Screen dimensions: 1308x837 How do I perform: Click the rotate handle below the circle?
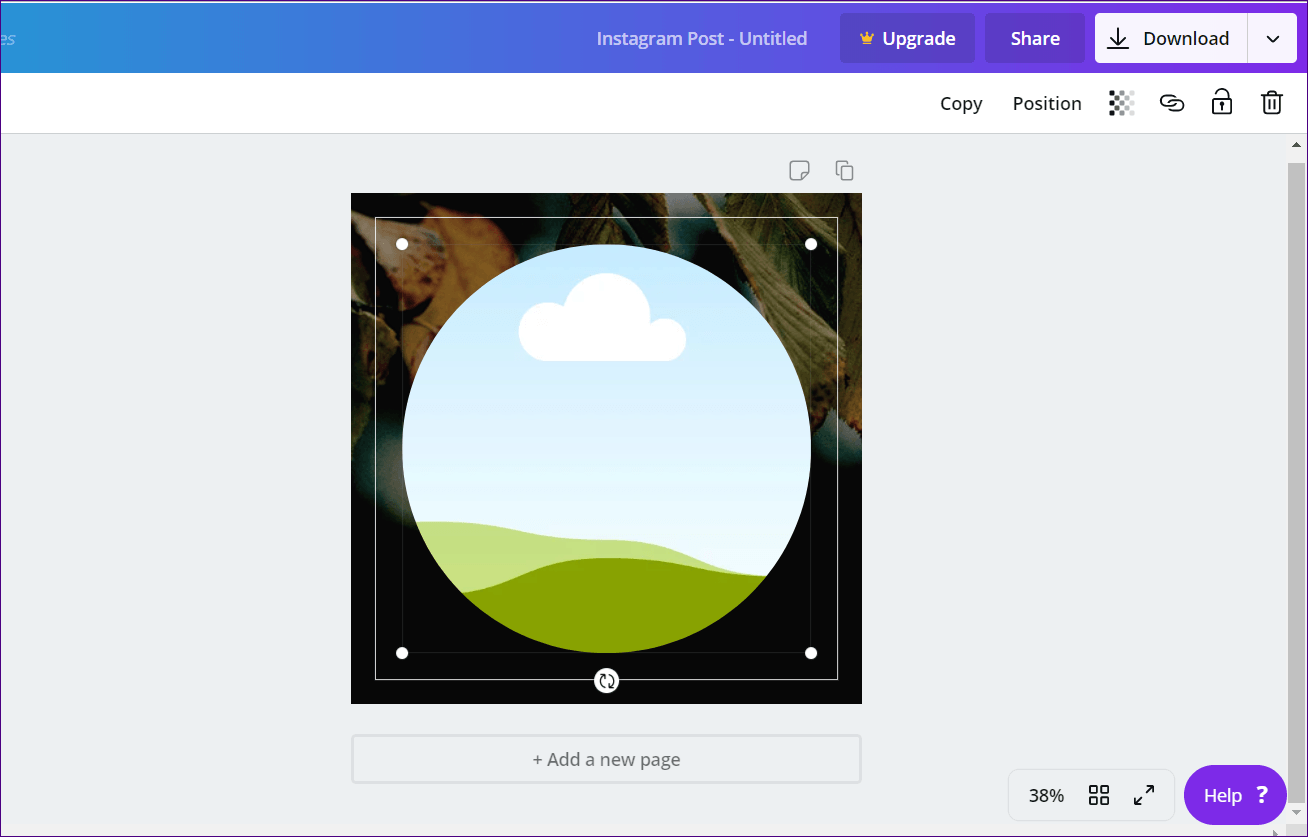606,681
